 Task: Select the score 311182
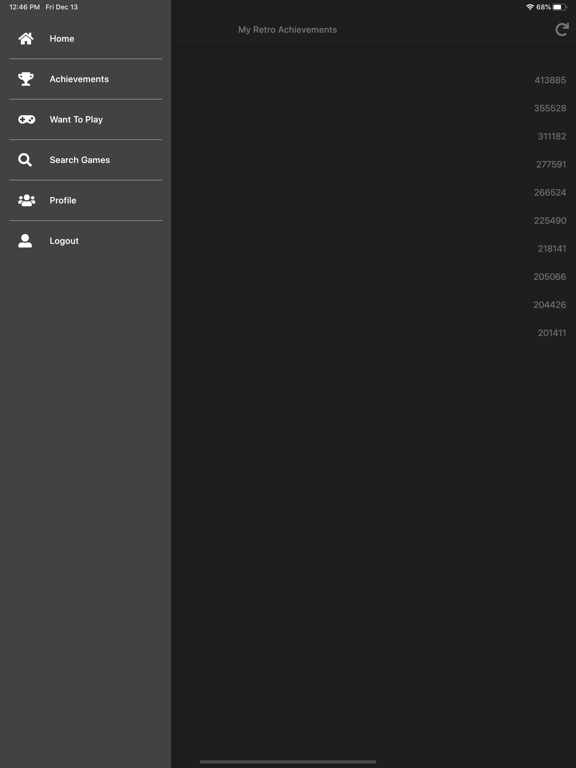pos(552,136)
